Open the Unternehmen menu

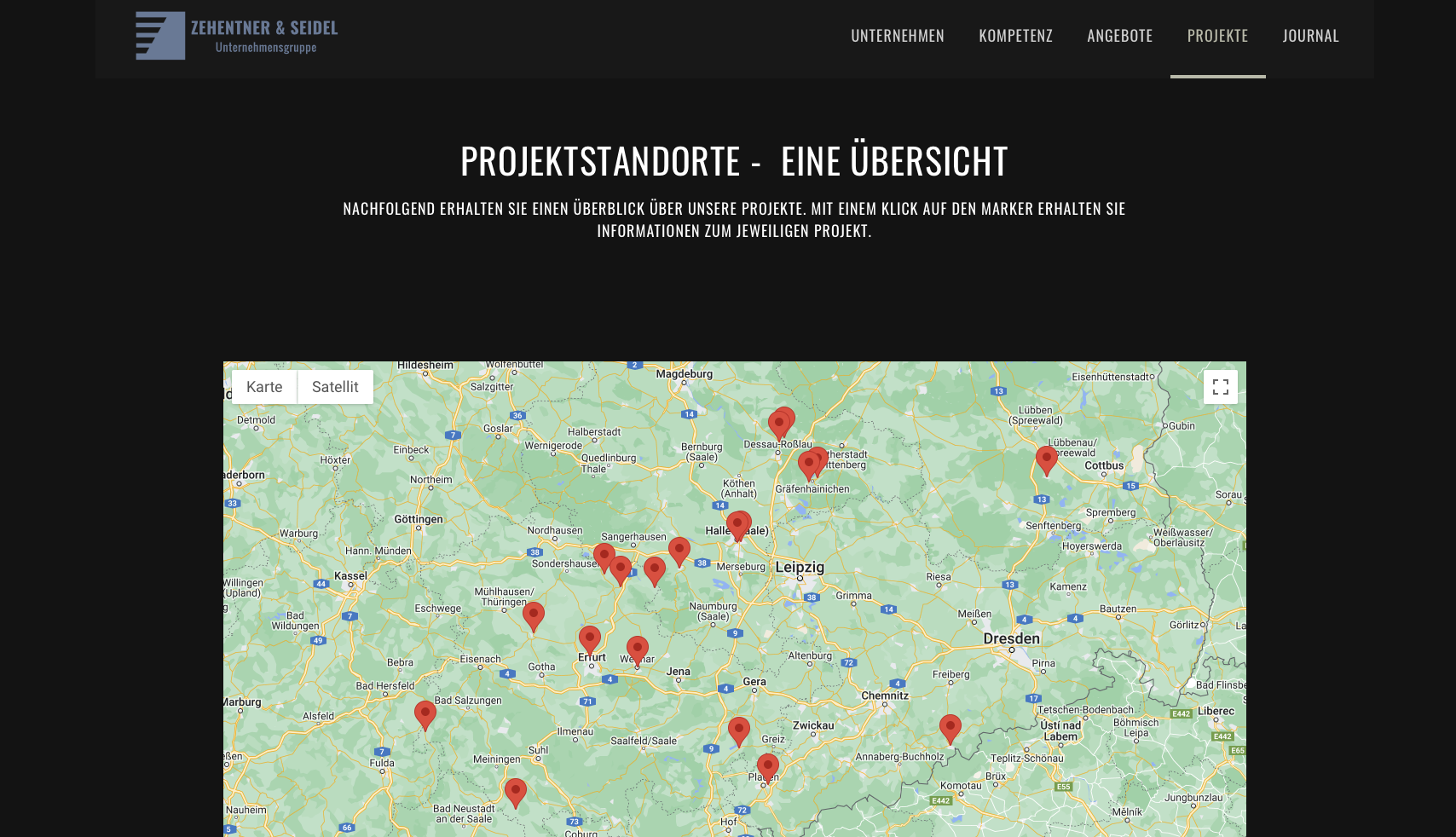click(897, 36)
